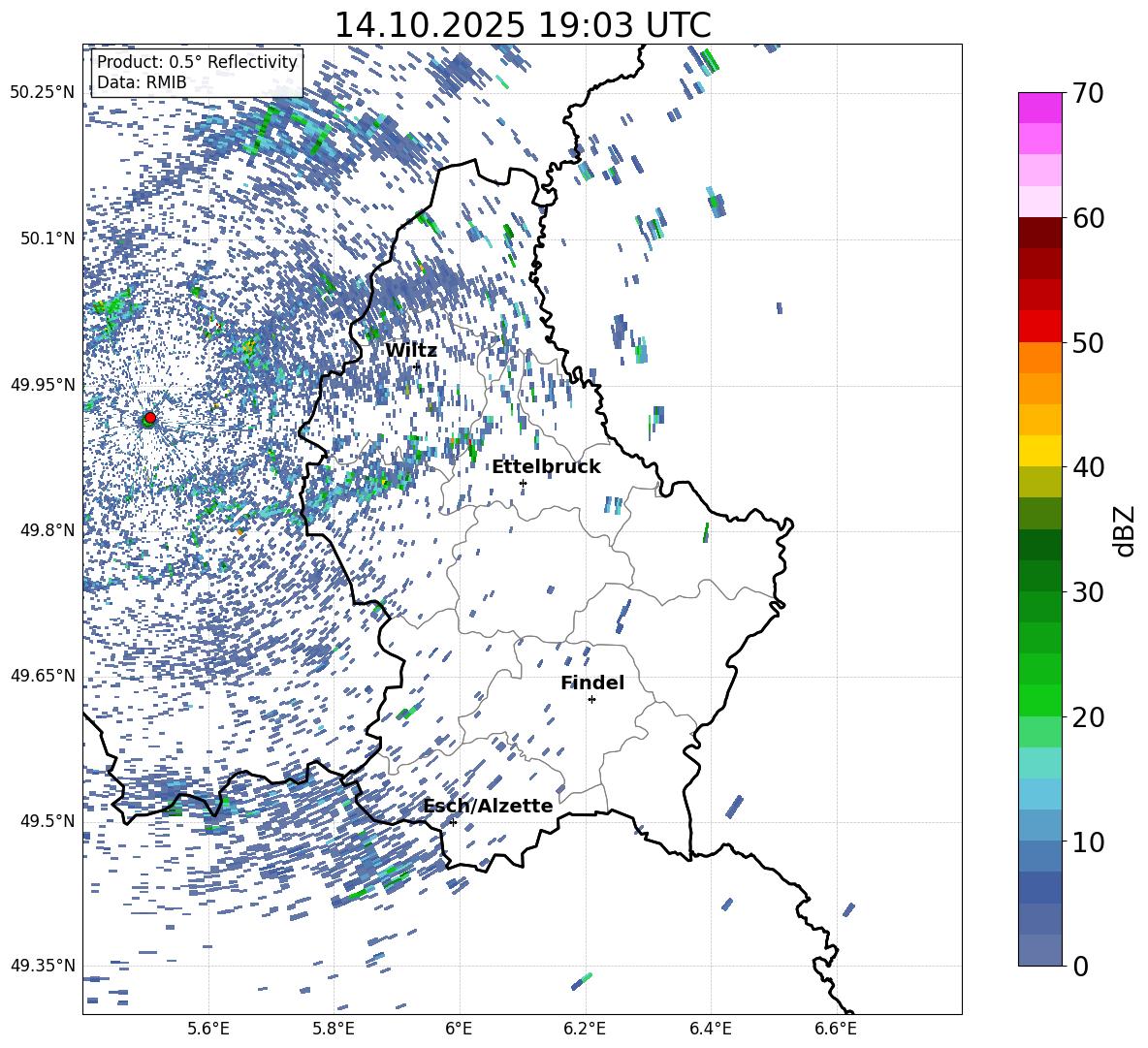Viewport: 1148px width, 1048px height.
Task: Click the 0 tick on colorbar
Action: 1080,966
